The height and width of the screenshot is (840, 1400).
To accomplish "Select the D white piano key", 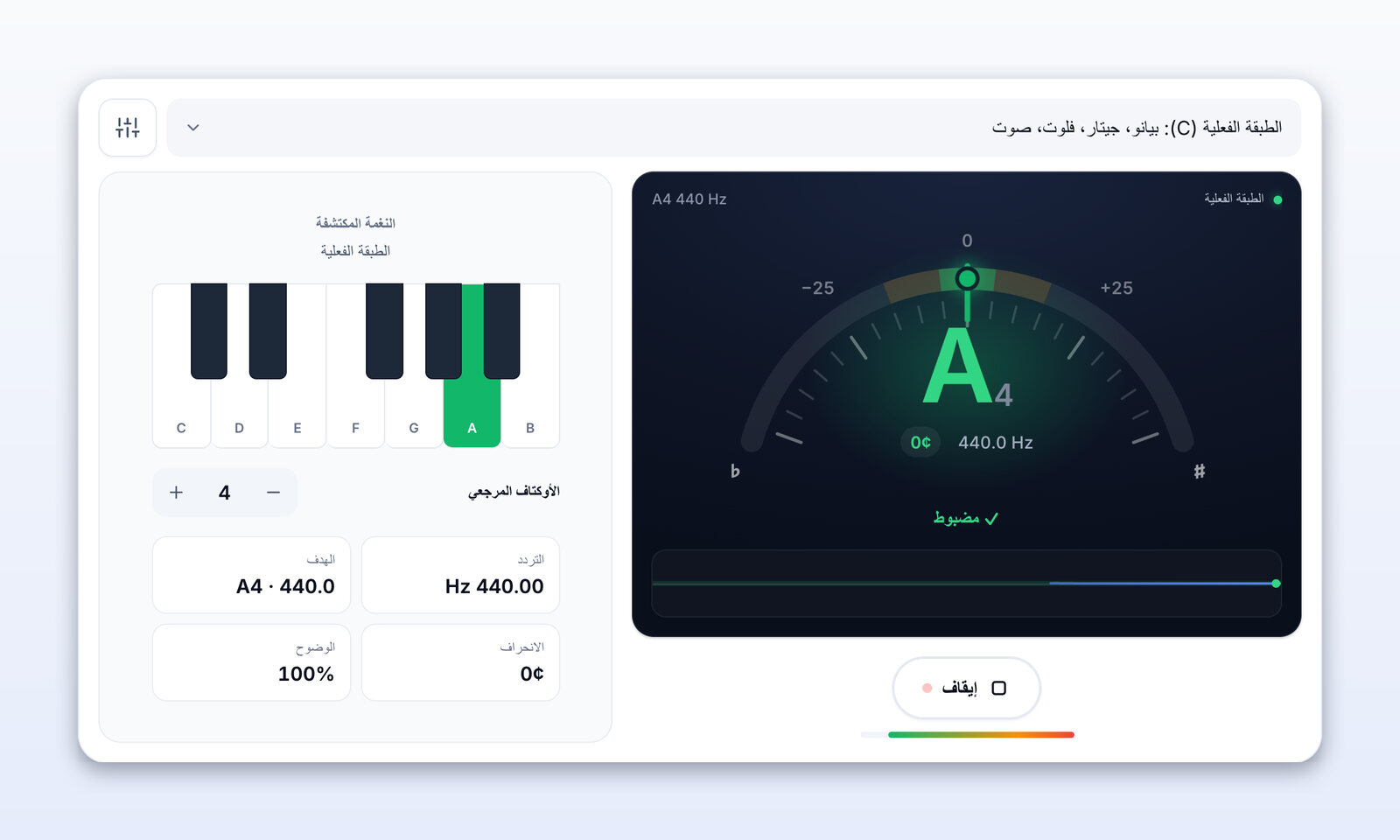I will click(239, 411).
